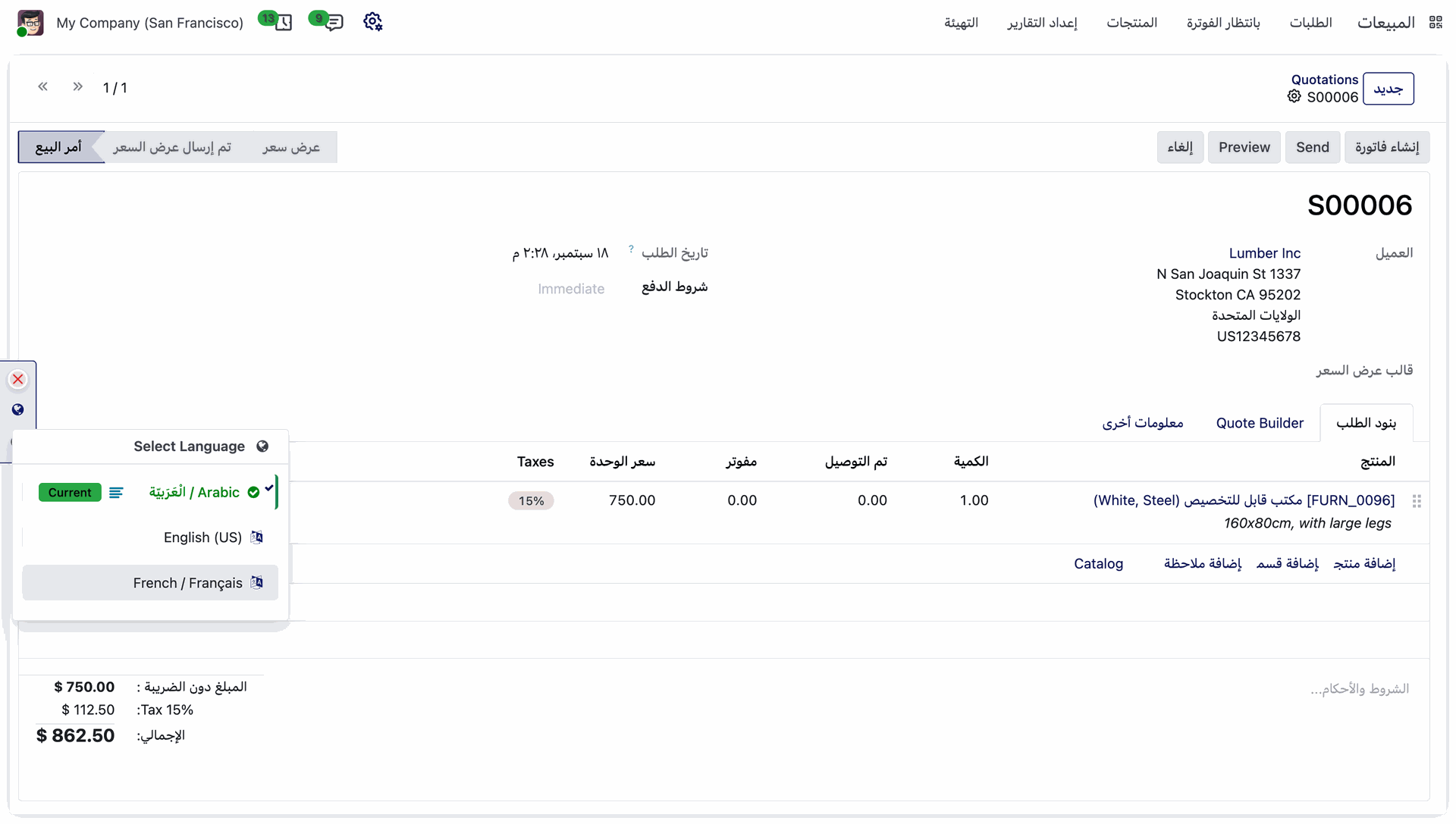Screen dimensions: 1456x824
Task: Switch to the معلومات أخرى tab
Action: (1143, 423)
